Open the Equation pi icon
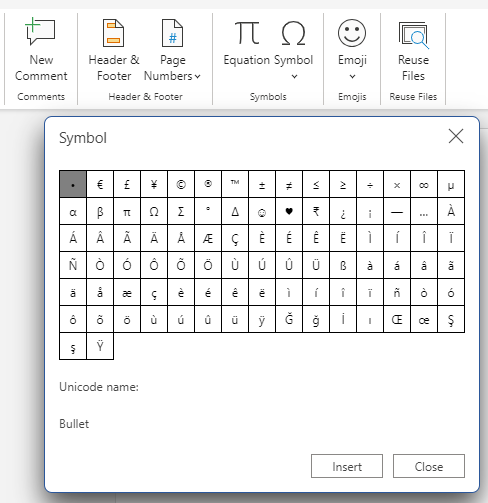Screen dimensions: 488x503 pos(247,33)
